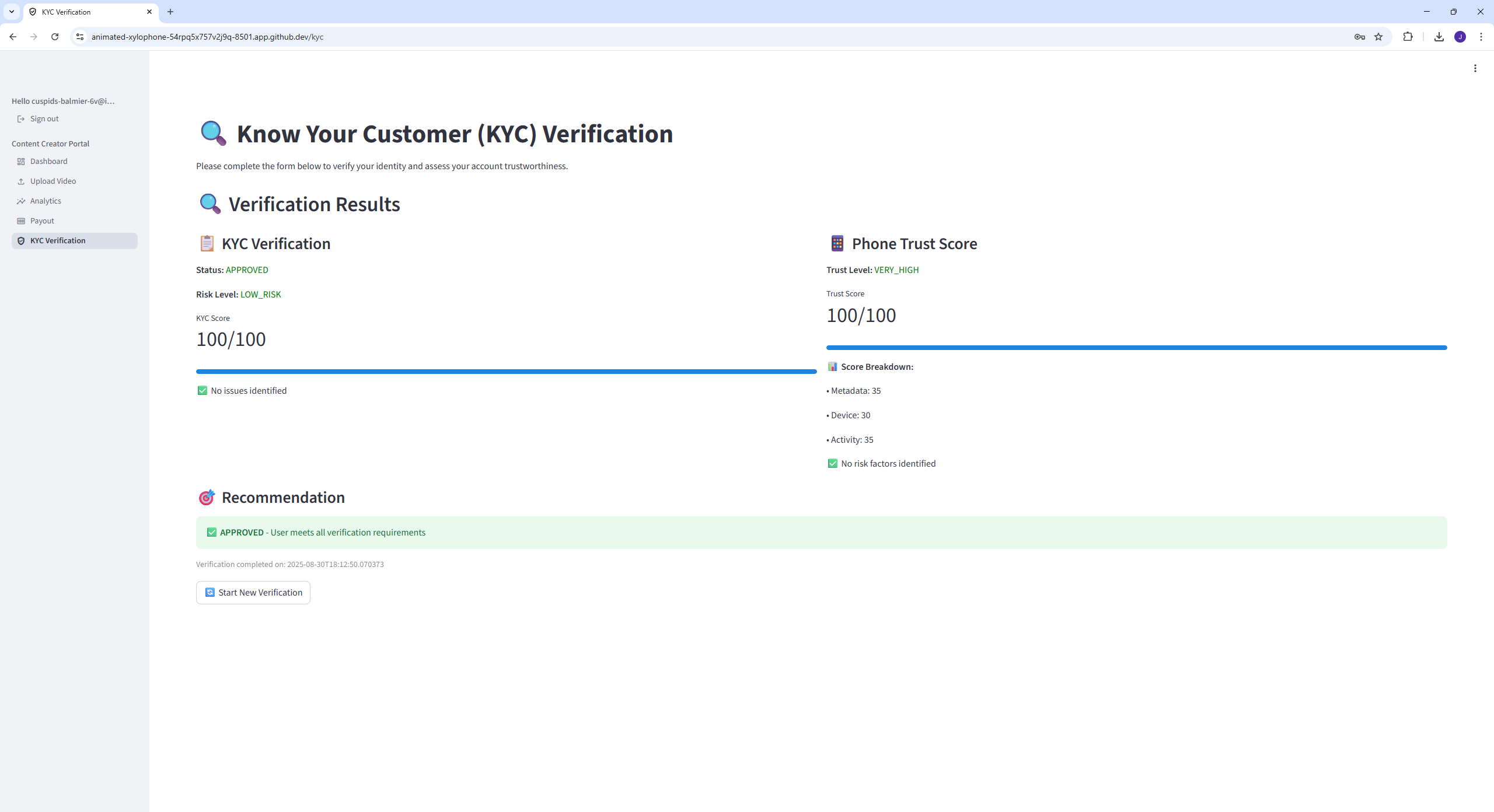Go to the Upload Video page
The height and width of the screenshot is (812, 1494).
53,181
